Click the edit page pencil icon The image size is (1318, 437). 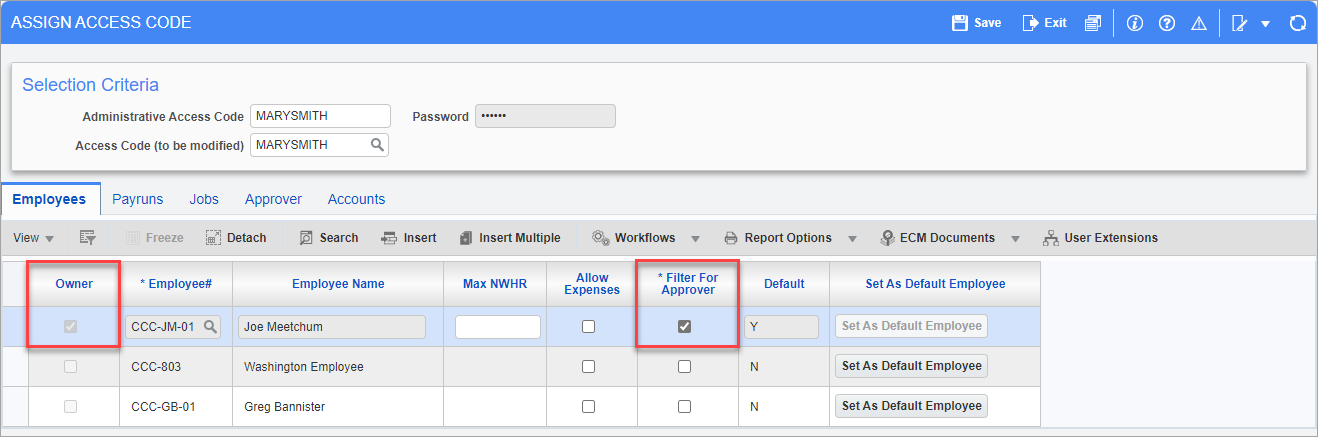[x=1240, y=23]
